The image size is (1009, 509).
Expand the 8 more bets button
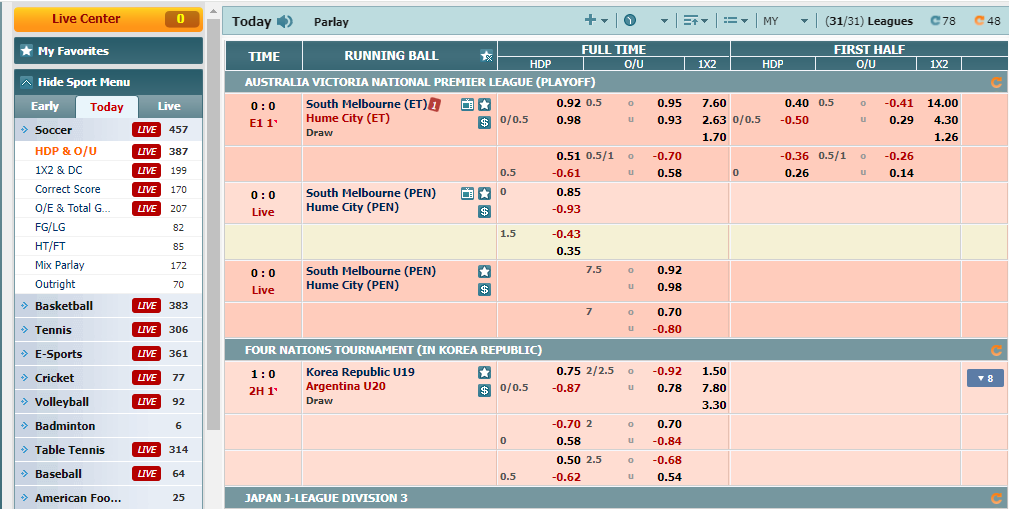point(984,378)
